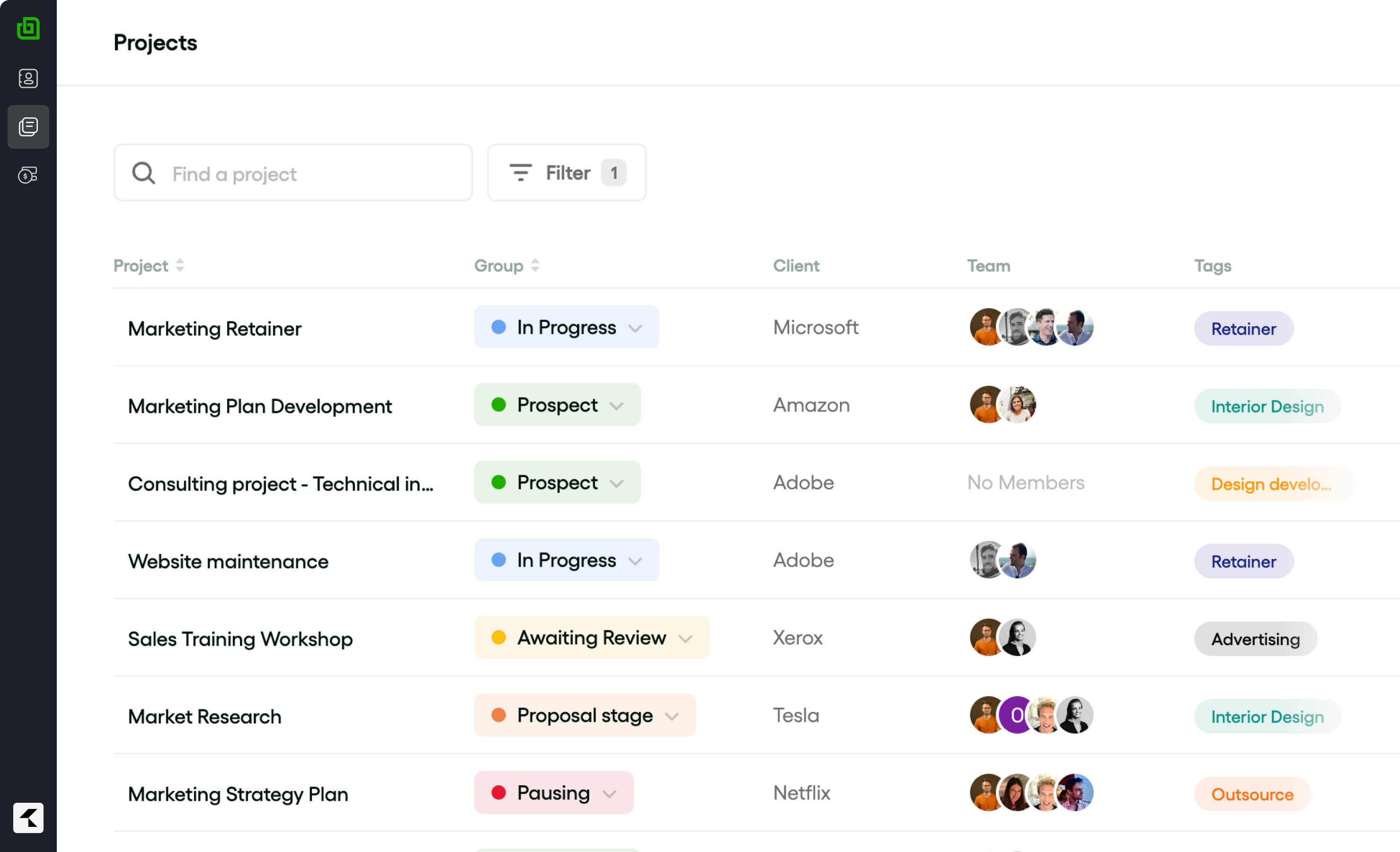Click the search magnifier icon
1400x852 pixels.
(x=143, y=173)
